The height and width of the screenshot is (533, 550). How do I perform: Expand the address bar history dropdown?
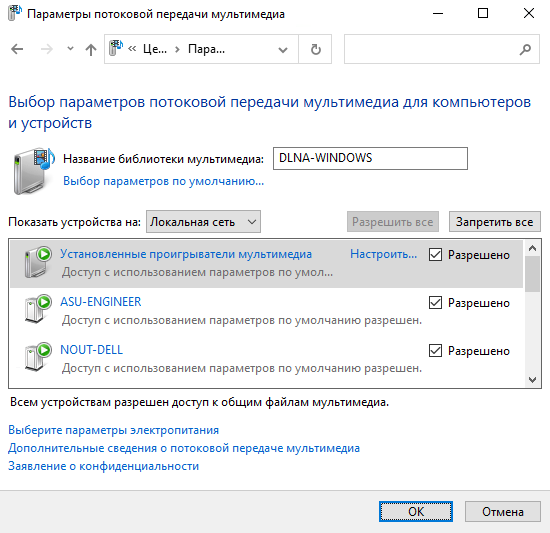click(283, 49)
